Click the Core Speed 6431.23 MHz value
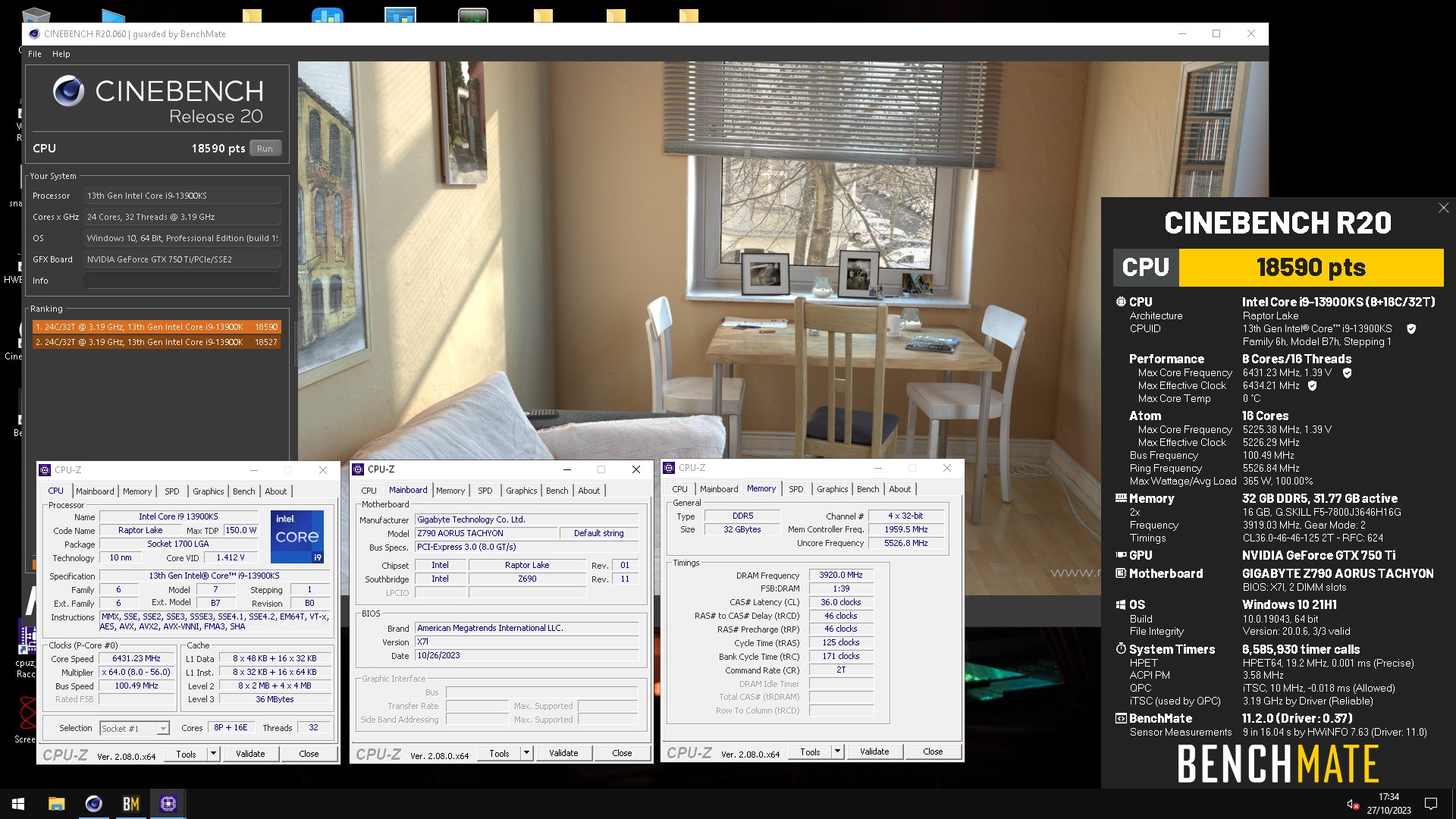Image resolution: width=1456 pixels, height=819 pixels. tap(136, 659)
